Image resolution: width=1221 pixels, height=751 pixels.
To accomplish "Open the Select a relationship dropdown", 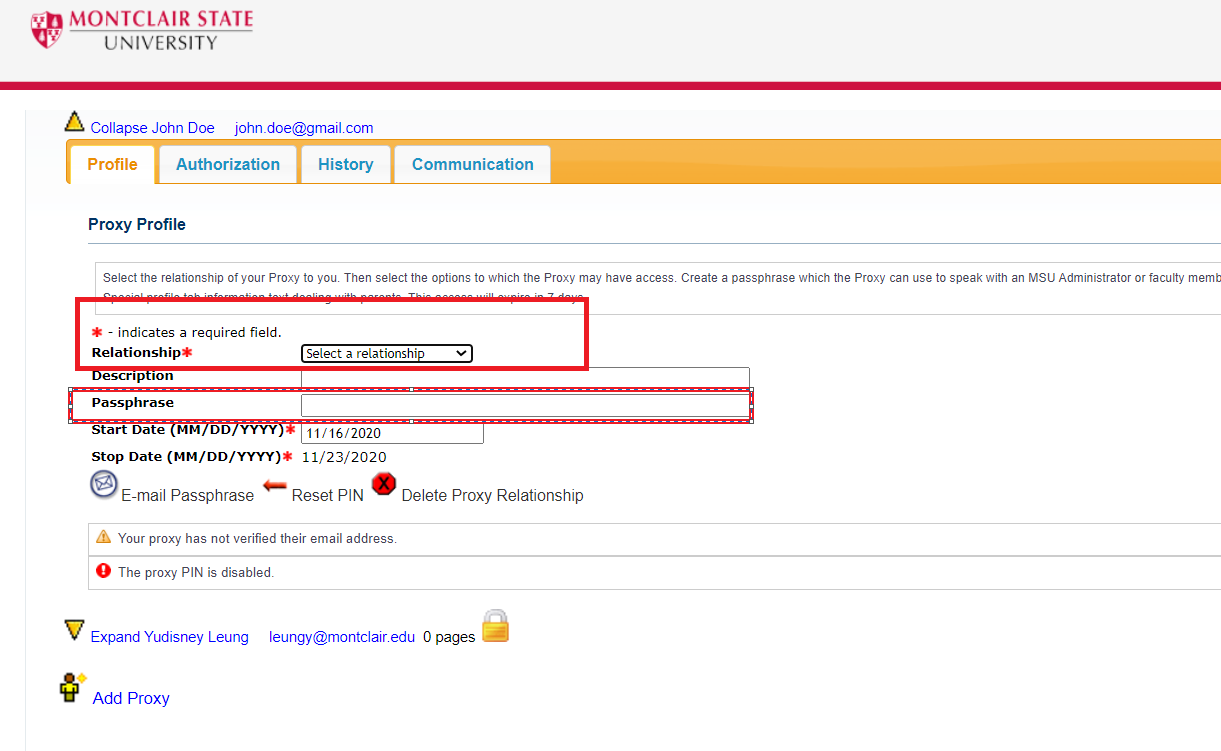I will click(x=386, y=353).
